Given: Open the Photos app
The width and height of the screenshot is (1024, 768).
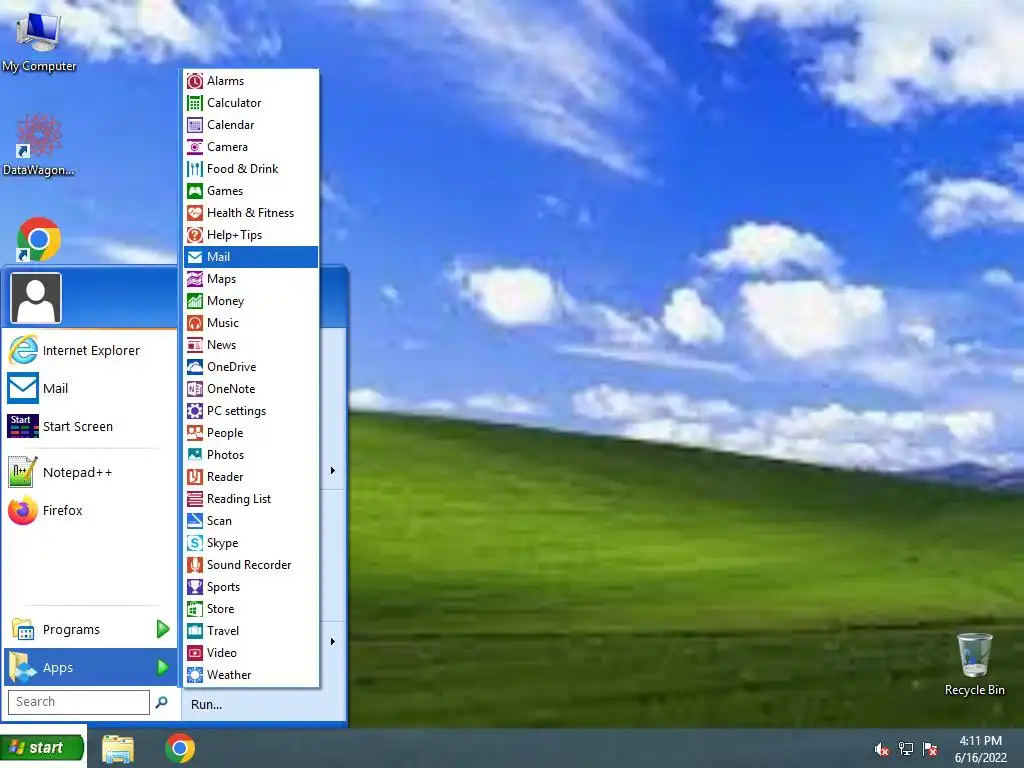Looking at the screenshot, I should pos(251,455).
